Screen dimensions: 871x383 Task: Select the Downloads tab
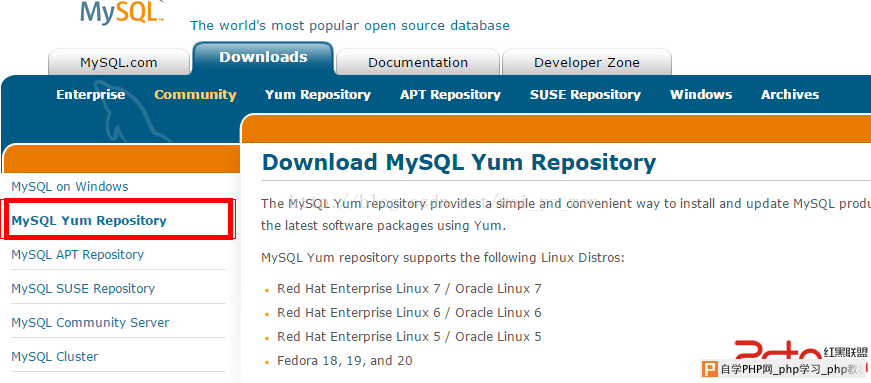coord(263,57)
